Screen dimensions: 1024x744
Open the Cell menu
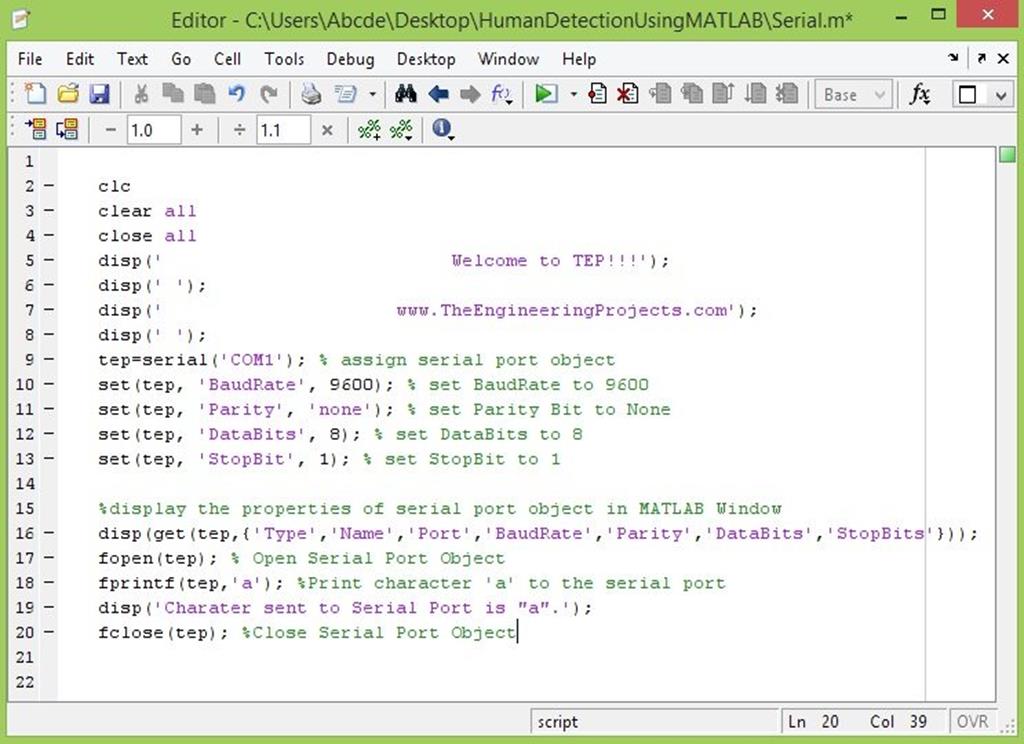tap(227, 59)
